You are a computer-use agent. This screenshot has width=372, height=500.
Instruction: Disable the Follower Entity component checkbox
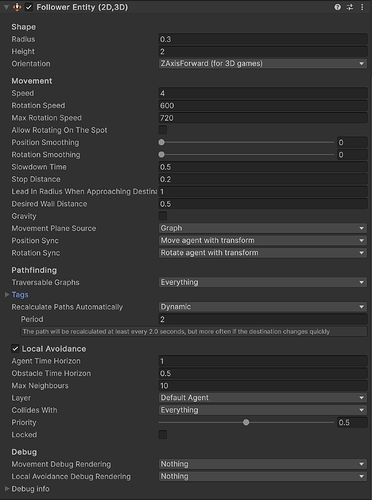pos(29,7)
